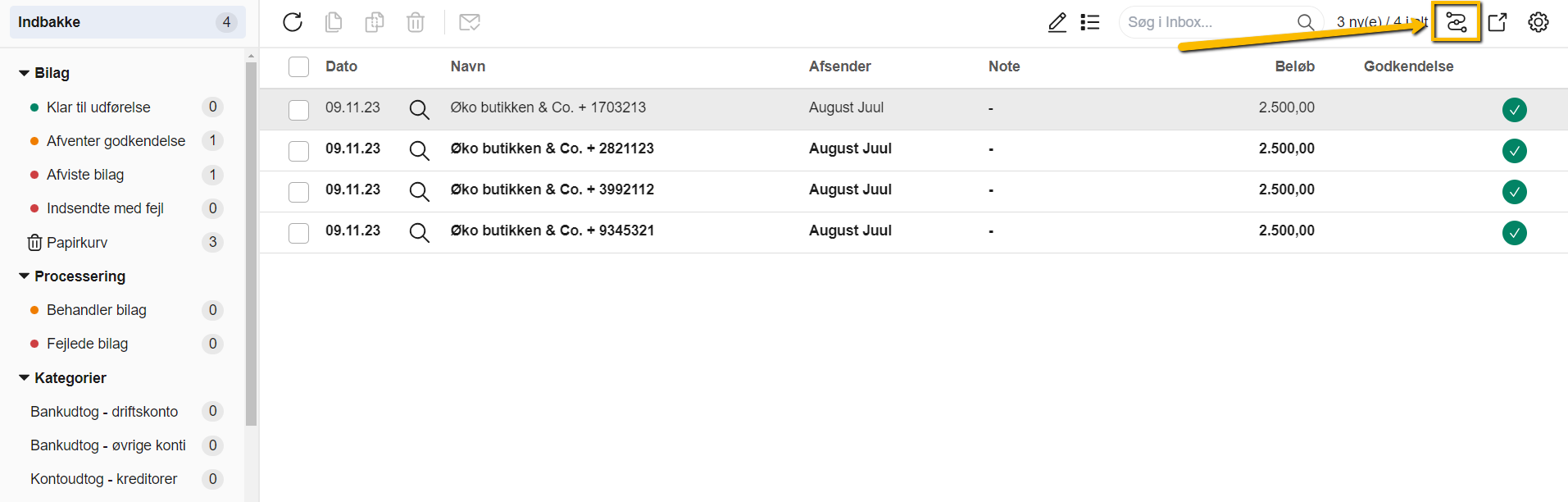Open the Papirkurv folder
The height and width of the screenshot is (502, 1568).
tap(76, 243)
